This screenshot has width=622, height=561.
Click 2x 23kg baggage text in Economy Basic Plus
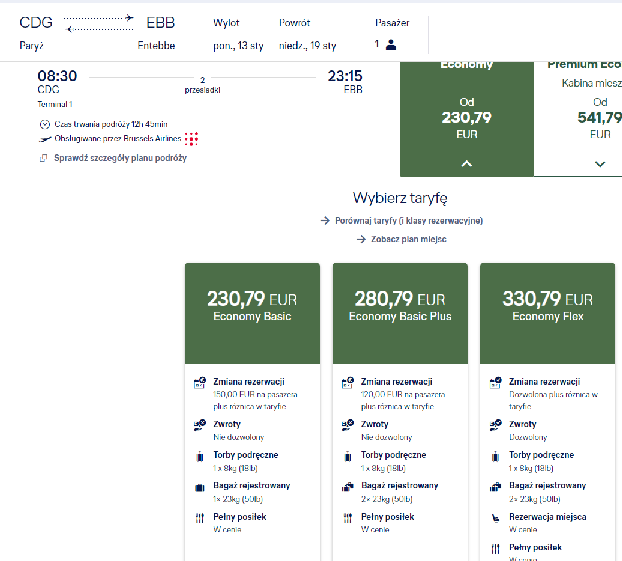coord(387,499)
